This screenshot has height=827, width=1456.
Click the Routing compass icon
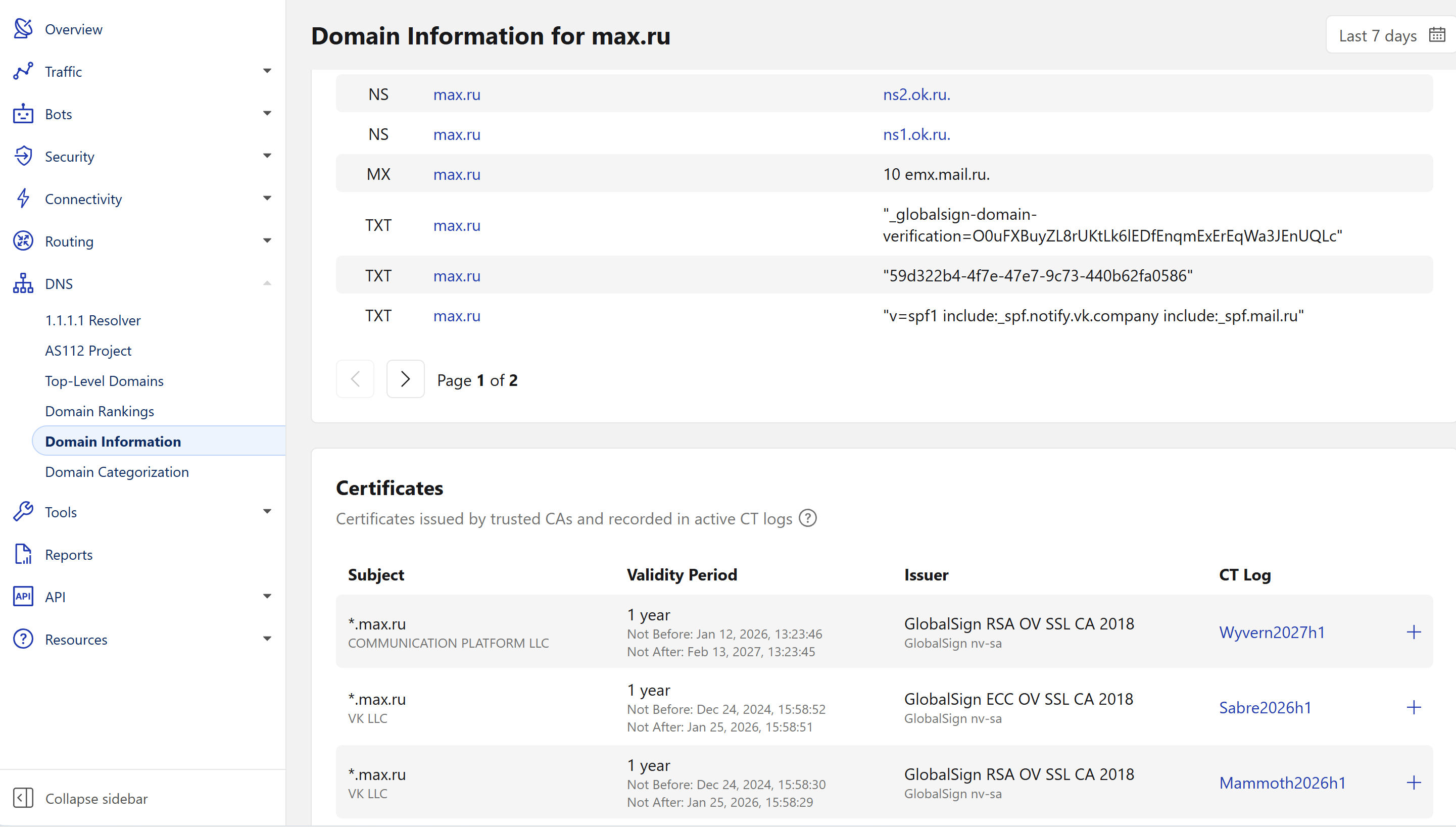click(23, 241)
